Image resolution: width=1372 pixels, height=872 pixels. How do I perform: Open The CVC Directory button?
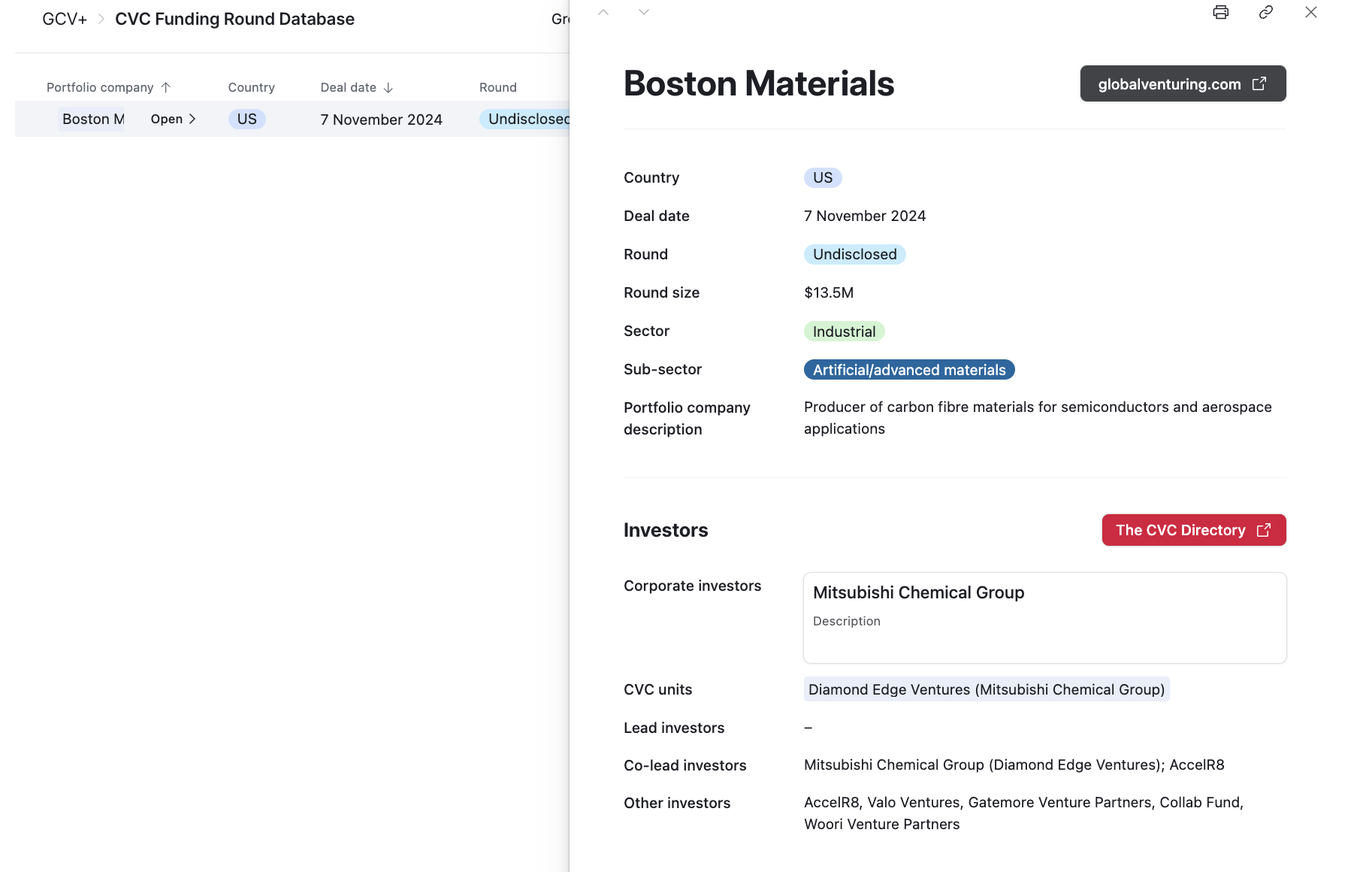(1193, 530)
